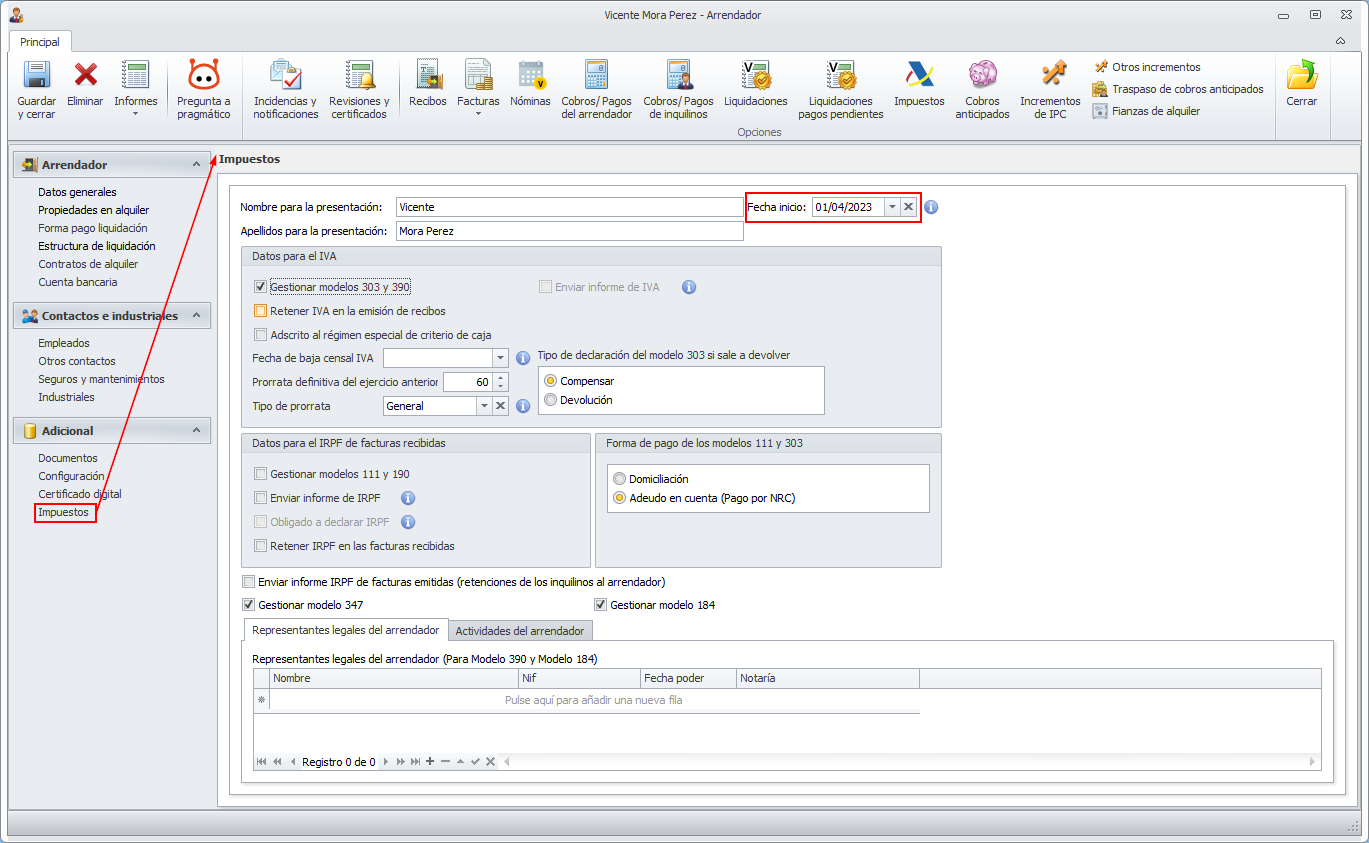
Task: Open Fianzas de alquiler
Action: (1147, 111)
